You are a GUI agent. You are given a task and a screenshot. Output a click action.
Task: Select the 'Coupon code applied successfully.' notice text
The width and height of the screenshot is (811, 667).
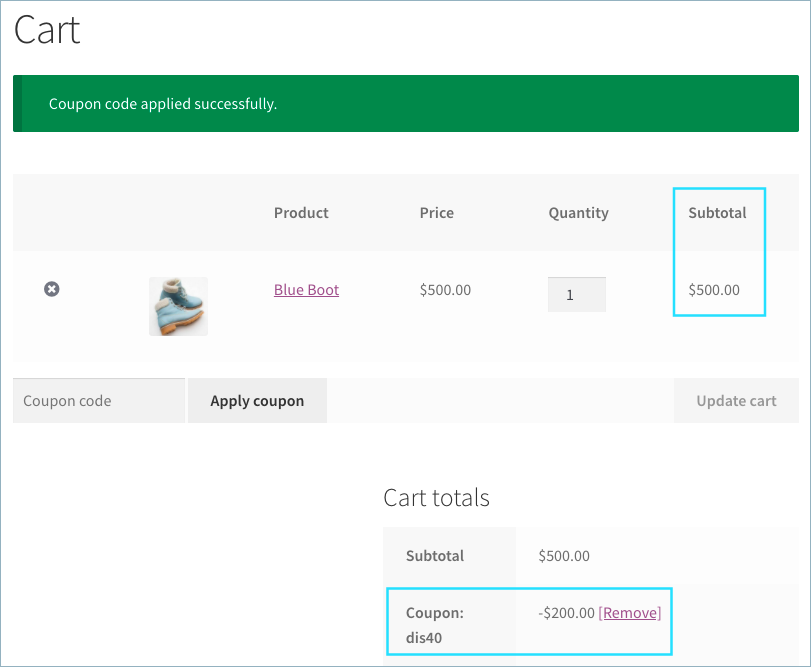point(163,104)
